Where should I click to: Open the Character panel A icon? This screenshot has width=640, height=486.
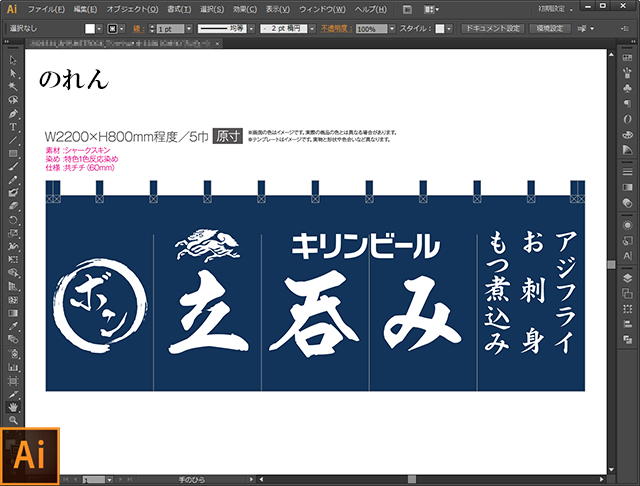(627, 256)
